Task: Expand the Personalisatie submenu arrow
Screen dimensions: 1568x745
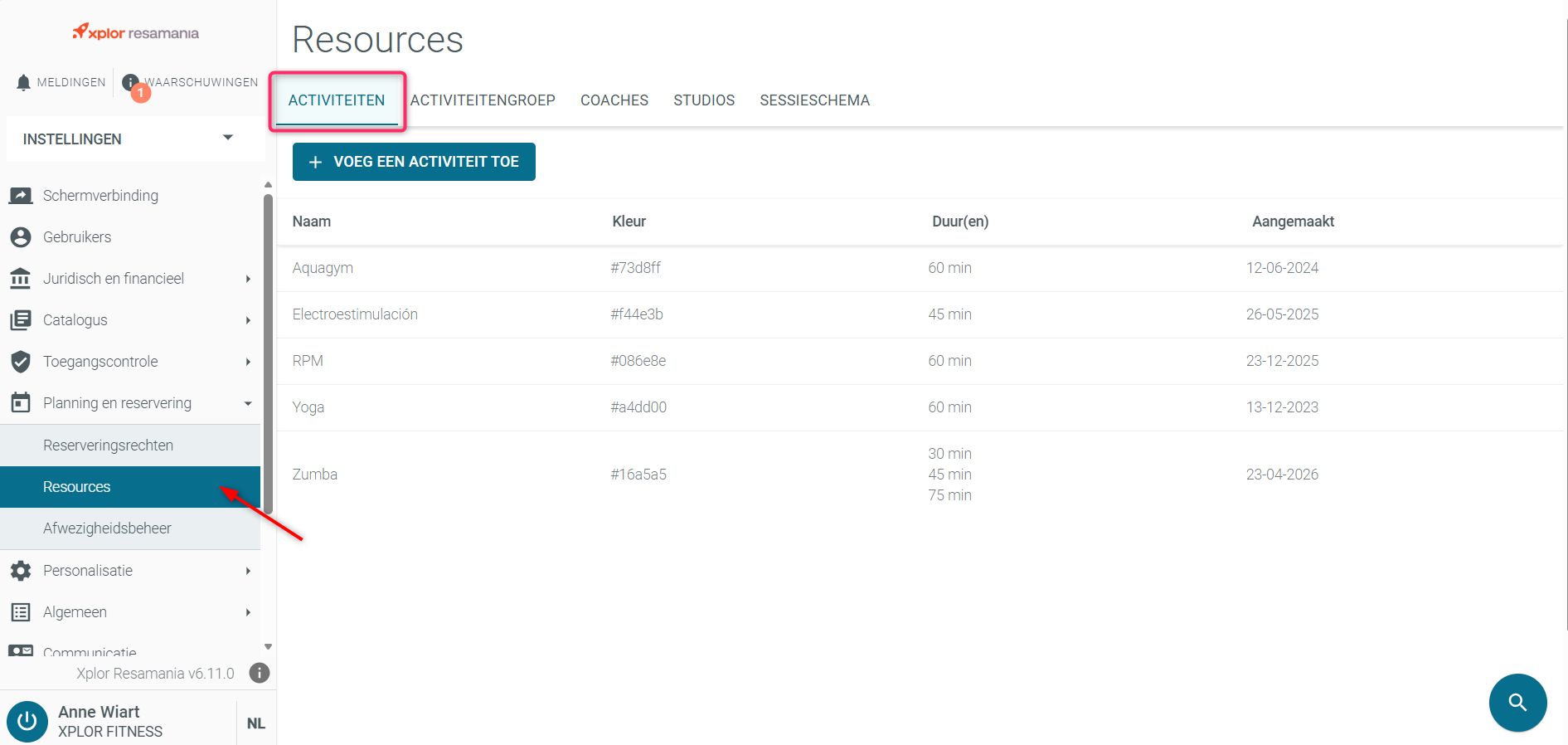Action: 248,571
